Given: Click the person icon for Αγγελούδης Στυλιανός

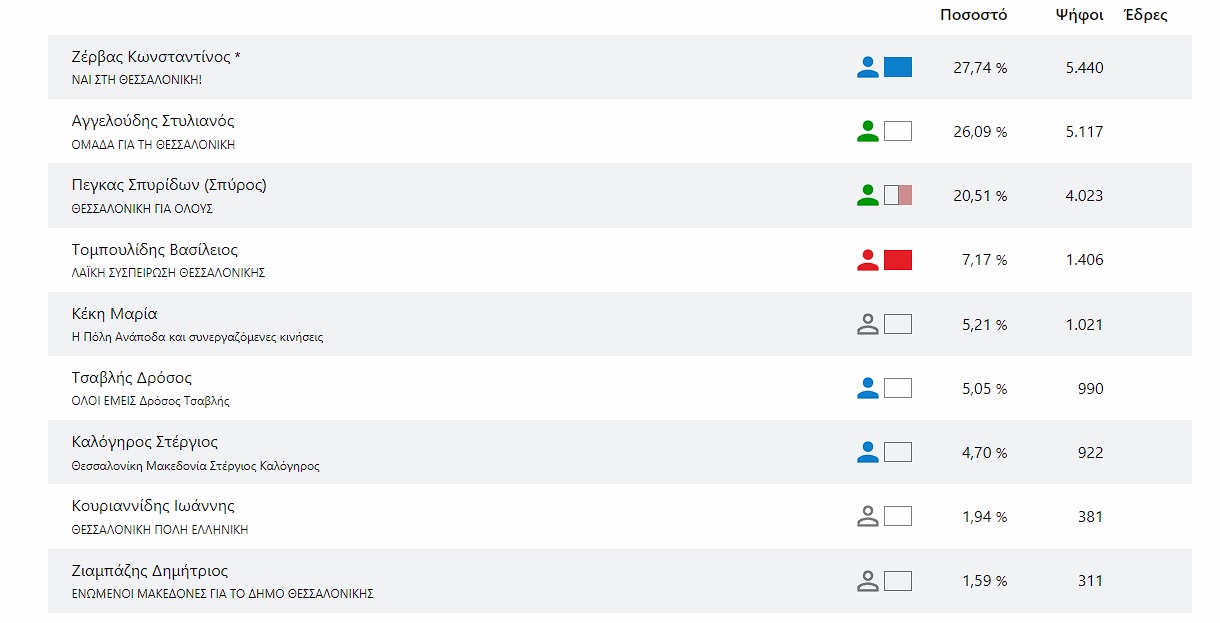Looking at the screenshot, I should [868, 132].
